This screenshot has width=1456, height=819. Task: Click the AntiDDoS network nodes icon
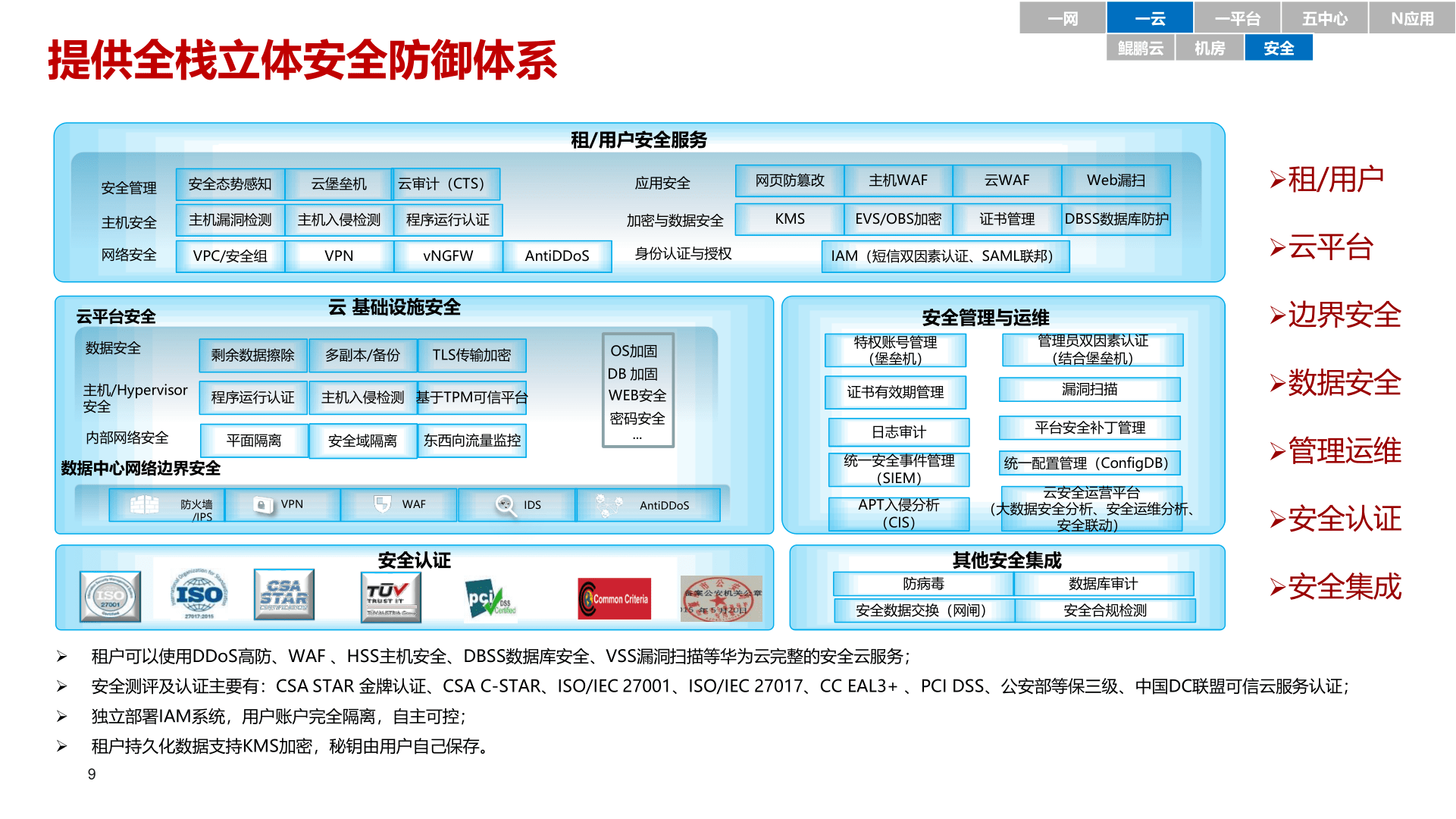(x=609, y=506)
